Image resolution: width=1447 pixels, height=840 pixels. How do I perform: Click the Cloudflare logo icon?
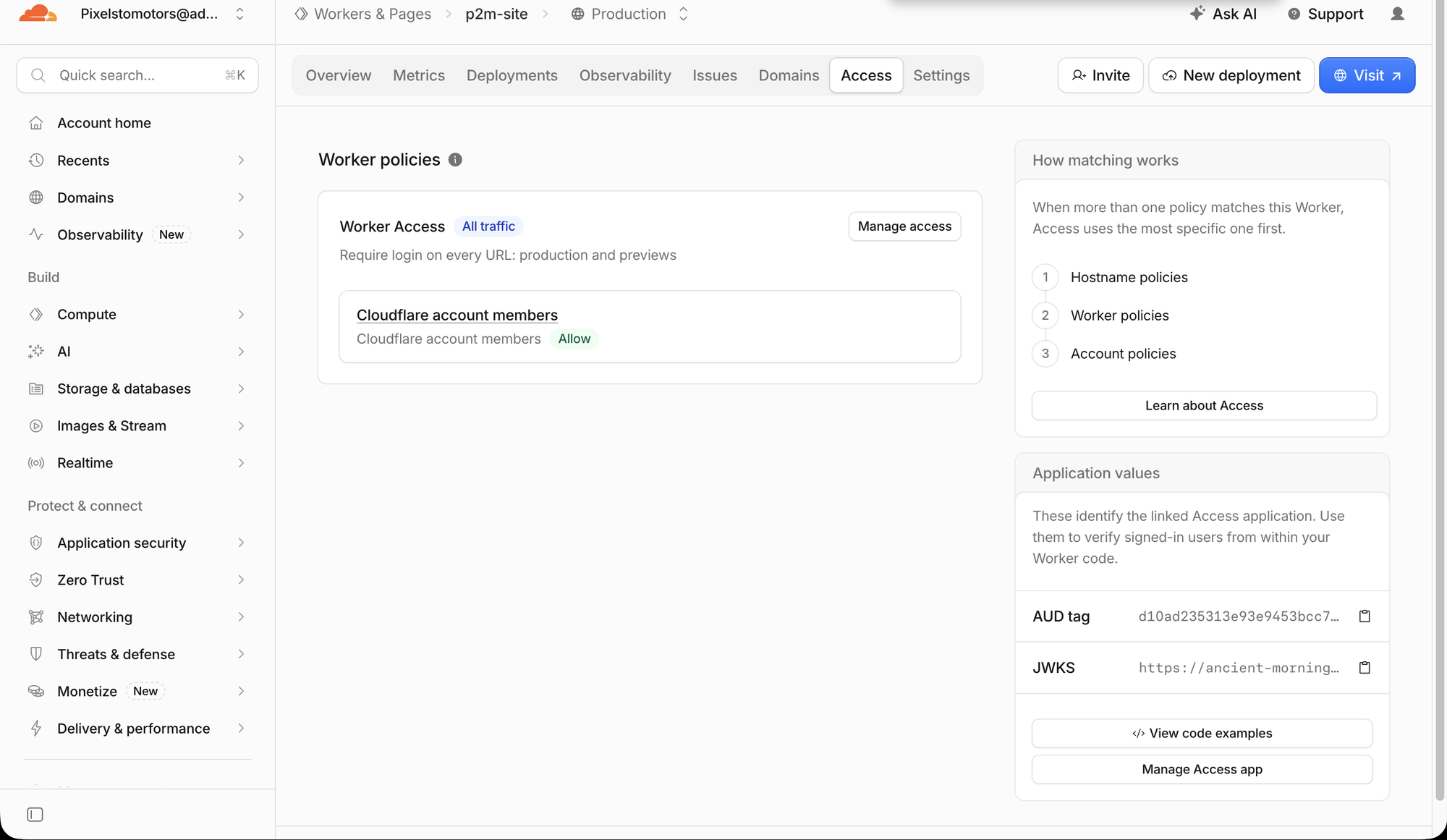click(38, 14)
